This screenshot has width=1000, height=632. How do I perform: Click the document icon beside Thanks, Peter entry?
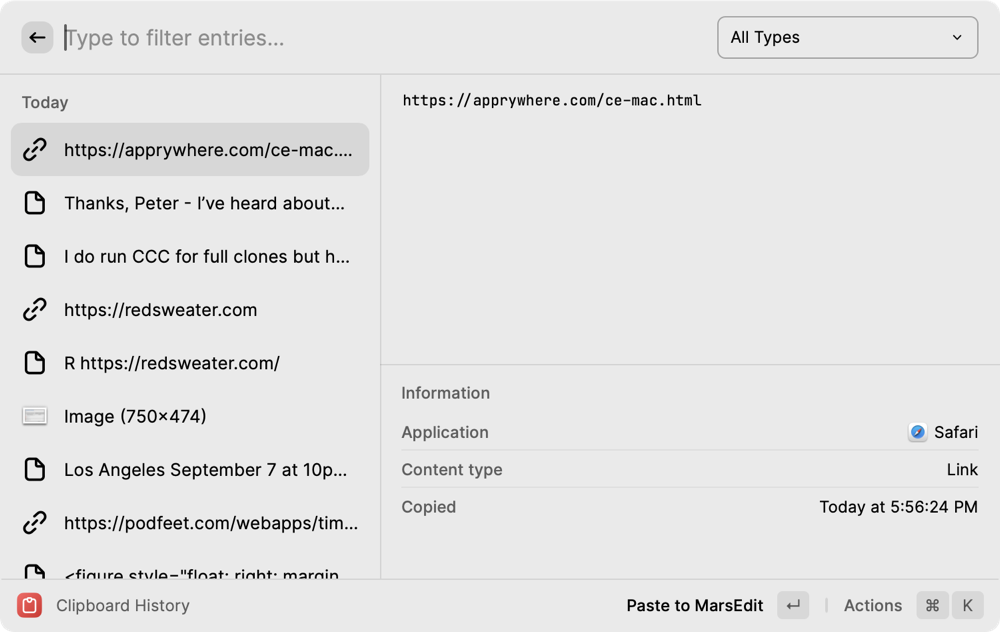pyautogui.click(x=35, y=203)
